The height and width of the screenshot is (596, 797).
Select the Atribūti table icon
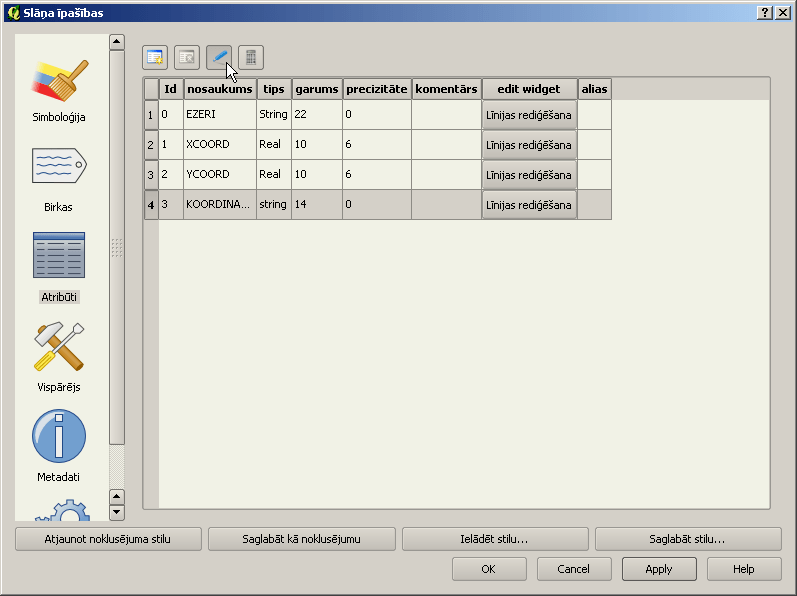tap(59, 256)
